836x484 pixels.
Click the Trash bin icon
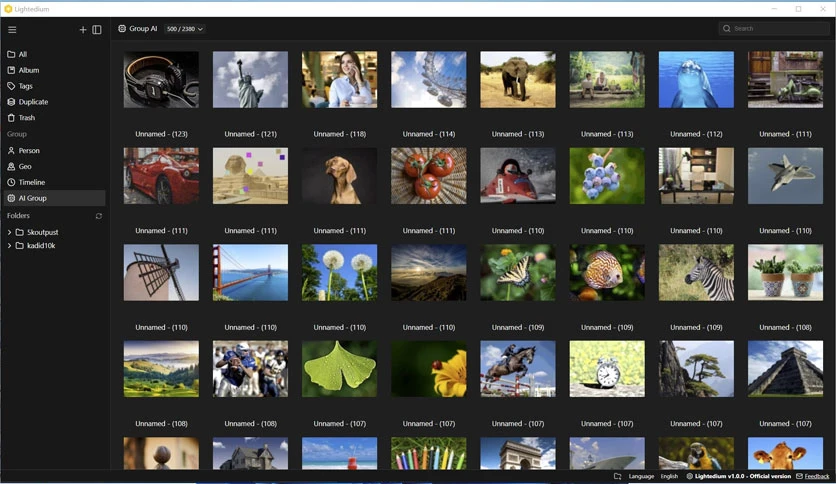click(11, 118)
